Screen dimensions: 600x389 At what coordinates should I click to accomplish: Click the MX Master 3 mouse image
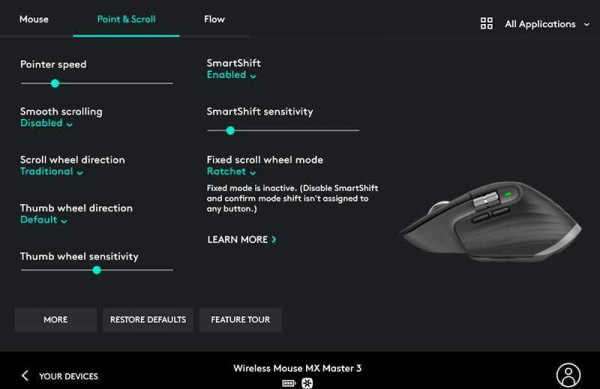(x=491, y=222)
